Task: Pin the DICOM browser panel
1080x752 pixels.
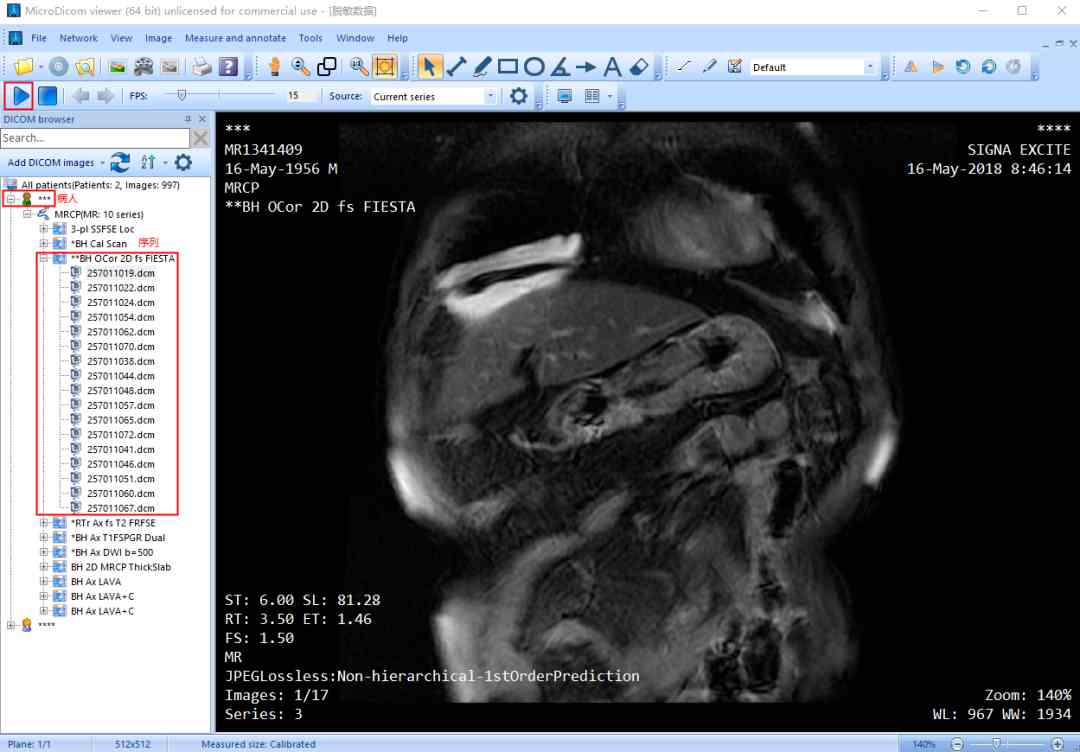Action: [188, 119]
